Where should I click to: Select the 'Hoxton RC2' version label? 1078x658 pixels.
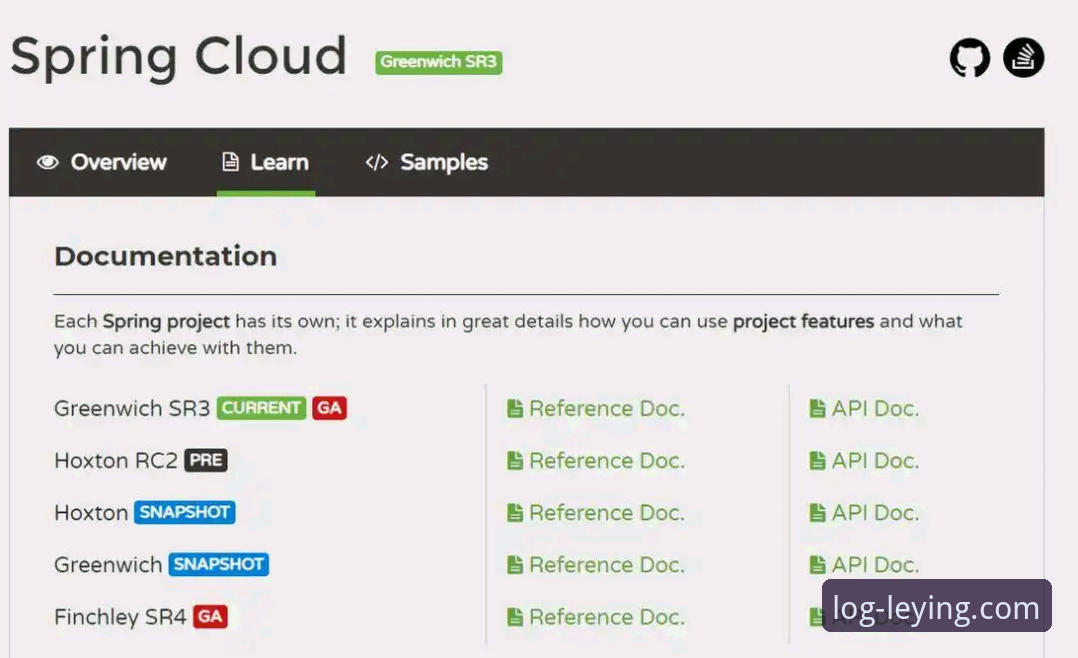pyautogui.click(x=116, y=461)
